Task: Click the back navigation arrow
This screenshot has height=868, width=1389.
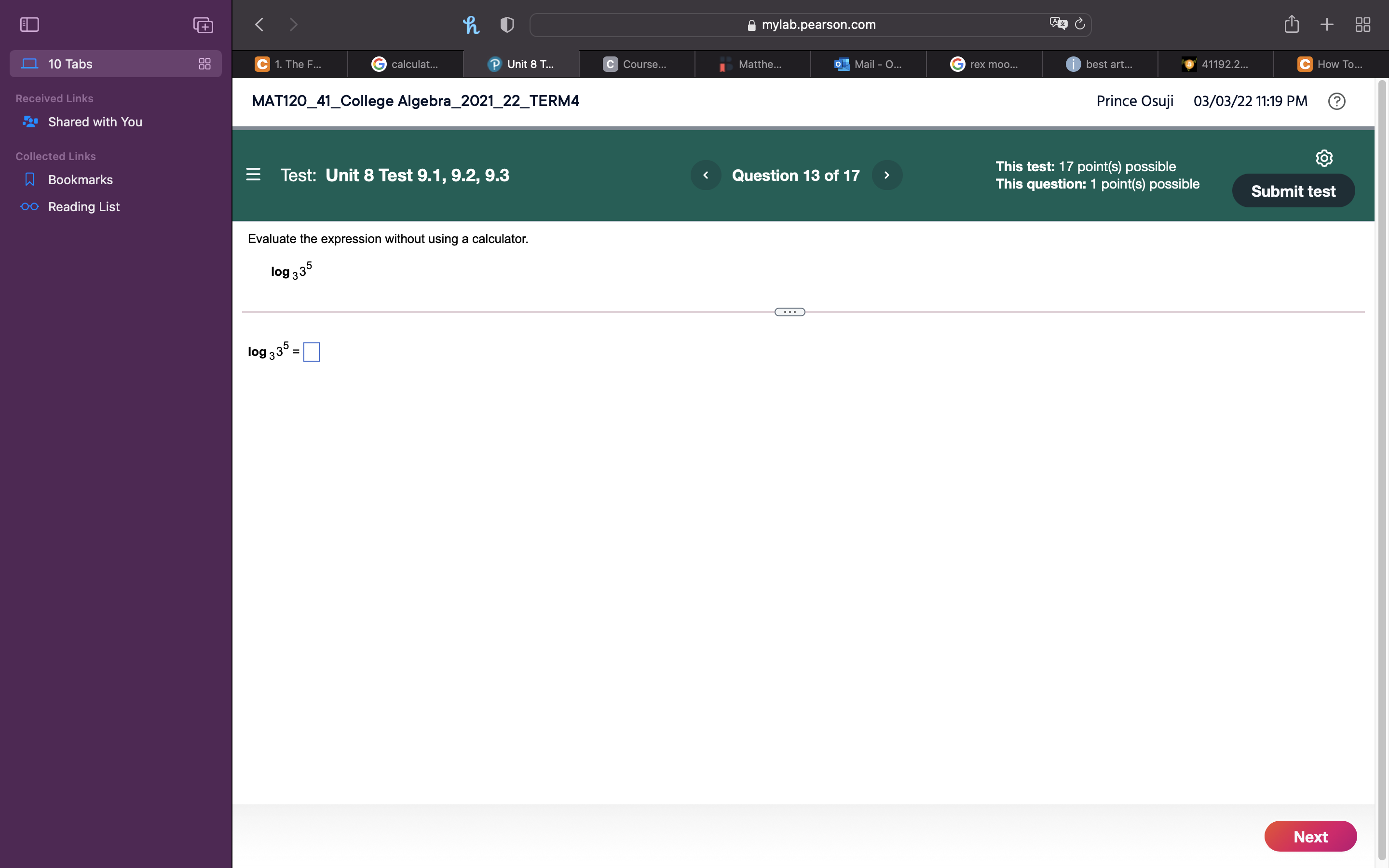Action: 259,24
